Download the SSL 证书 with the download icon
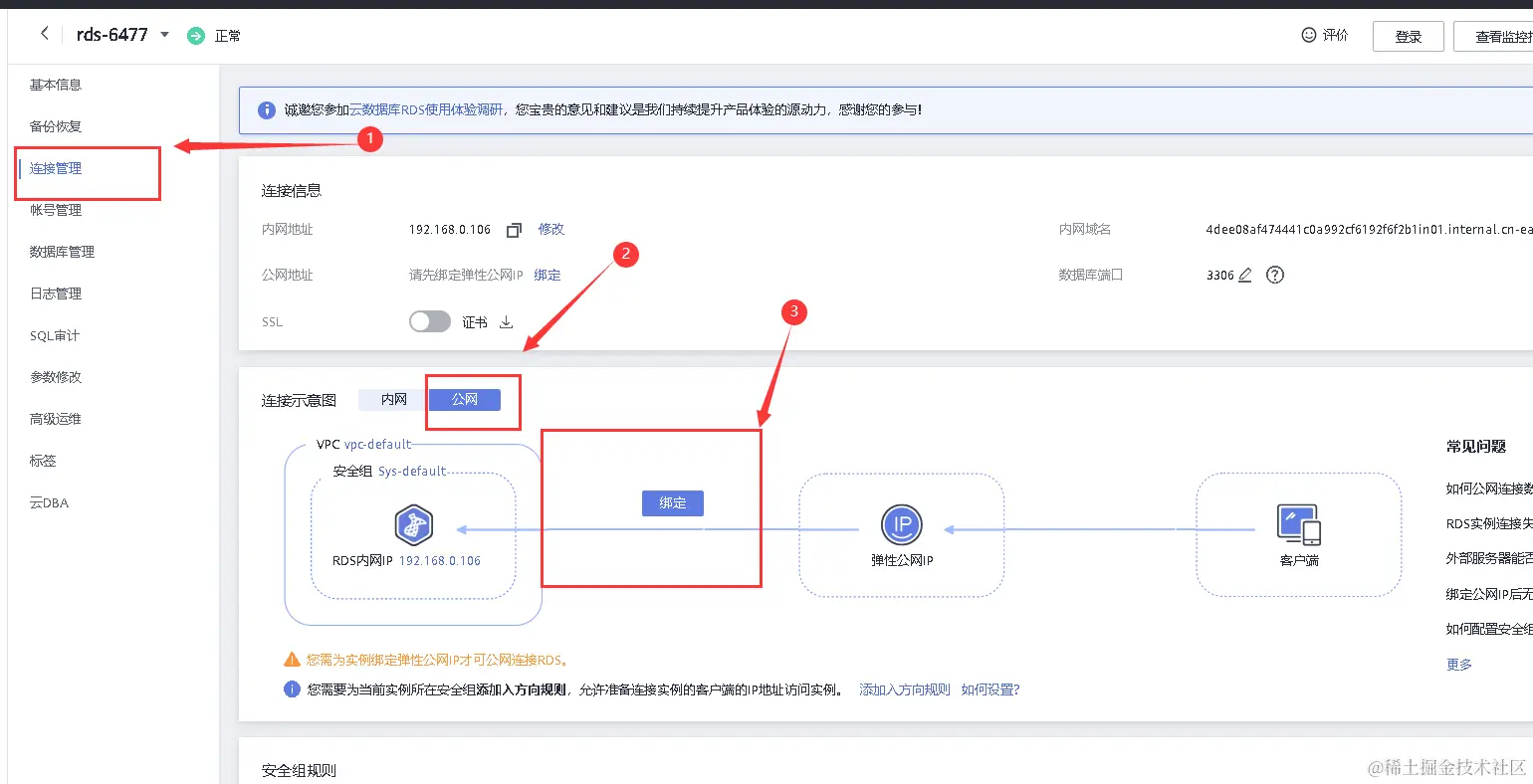This screenshot has height=784, width=1533. point(506,321)
